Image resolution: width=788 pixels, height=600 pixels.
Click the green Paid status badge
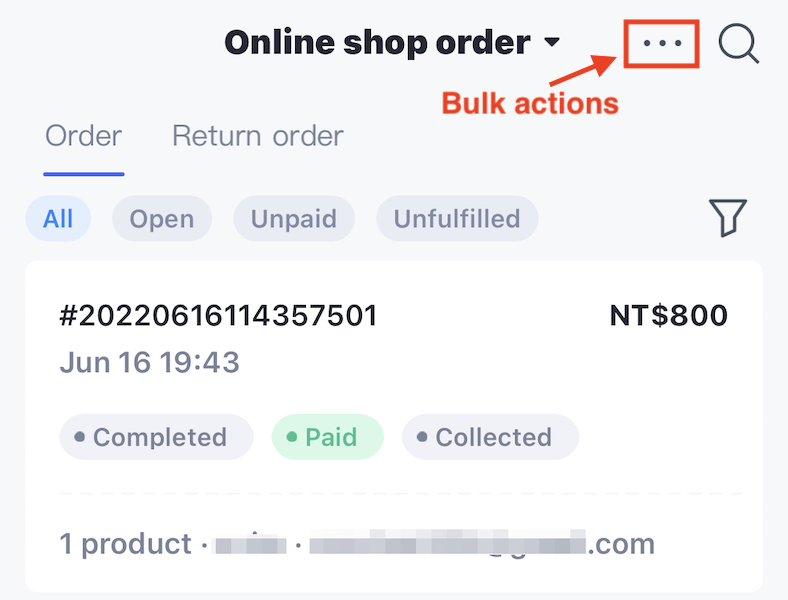pos(328,437)
